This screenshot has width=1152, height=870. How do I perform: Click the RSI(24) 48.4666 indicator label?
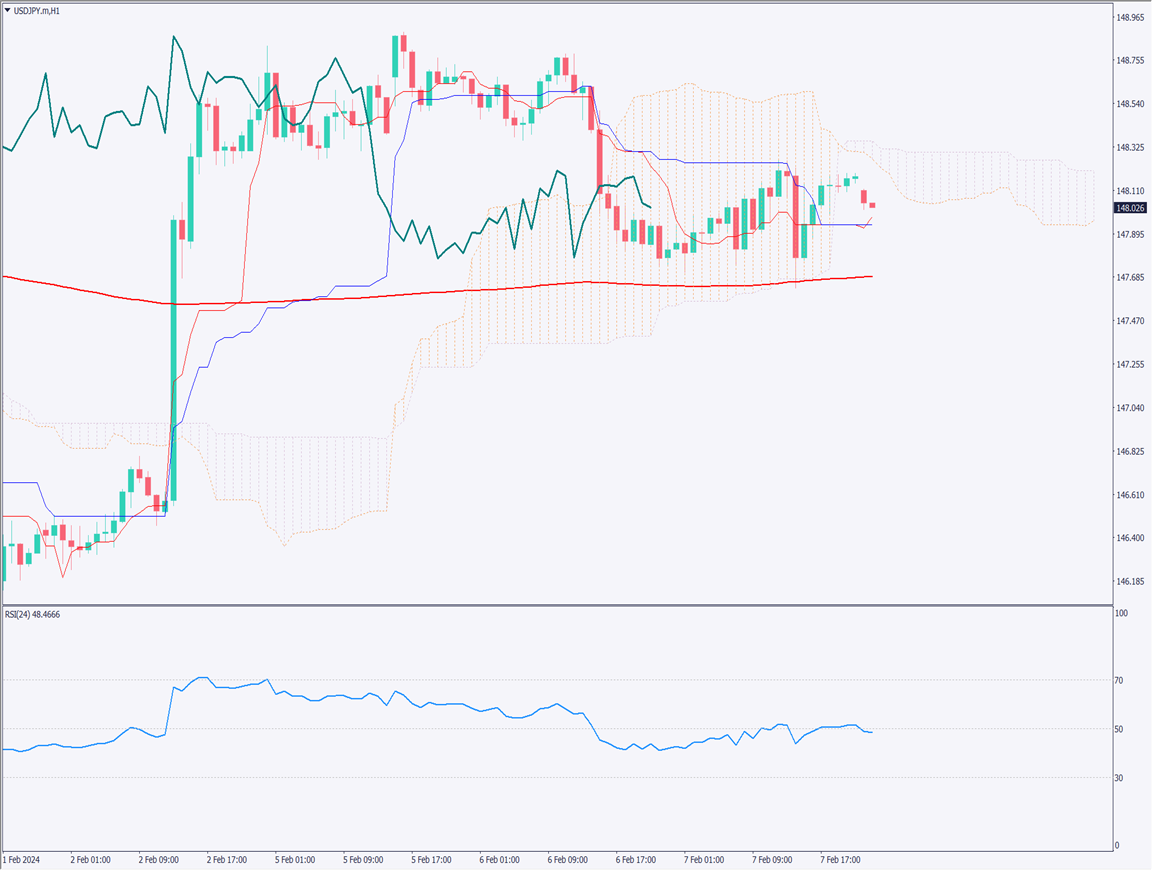coord(32,614)
